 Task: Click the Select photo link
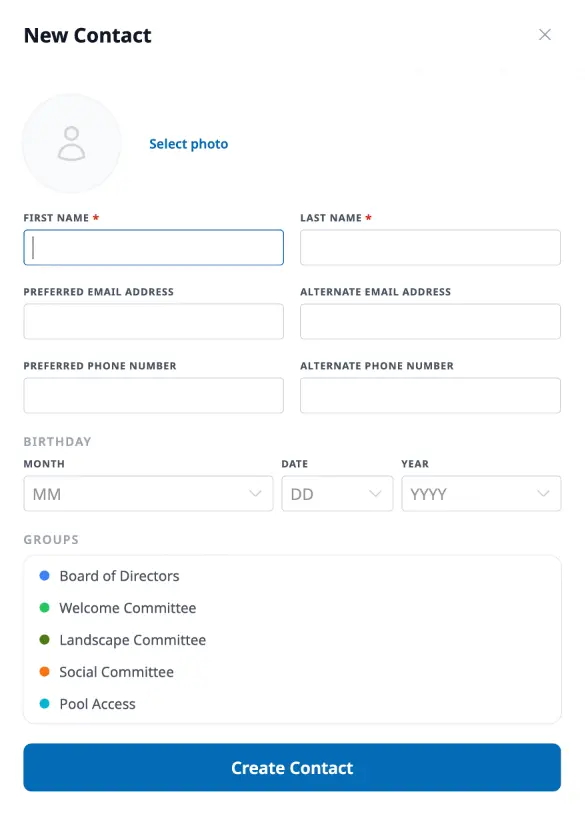(x=188, y=143)
